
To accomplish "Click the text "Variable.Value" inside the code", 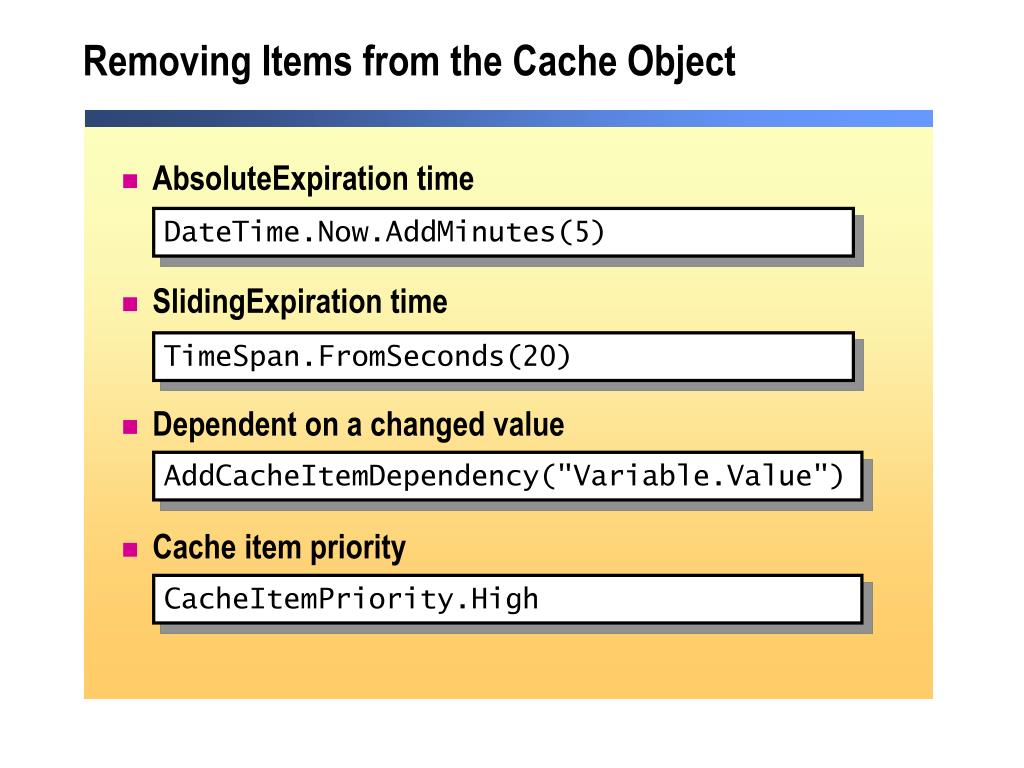I will [692, 475].
